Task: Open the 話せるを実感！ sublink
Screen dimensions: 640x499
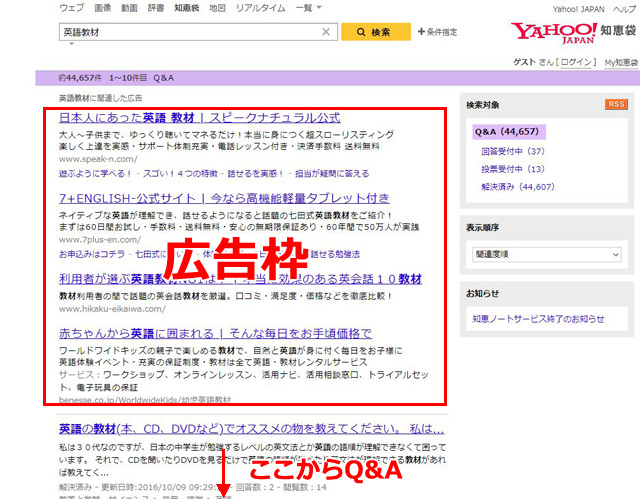Action: tap(256, 173)
